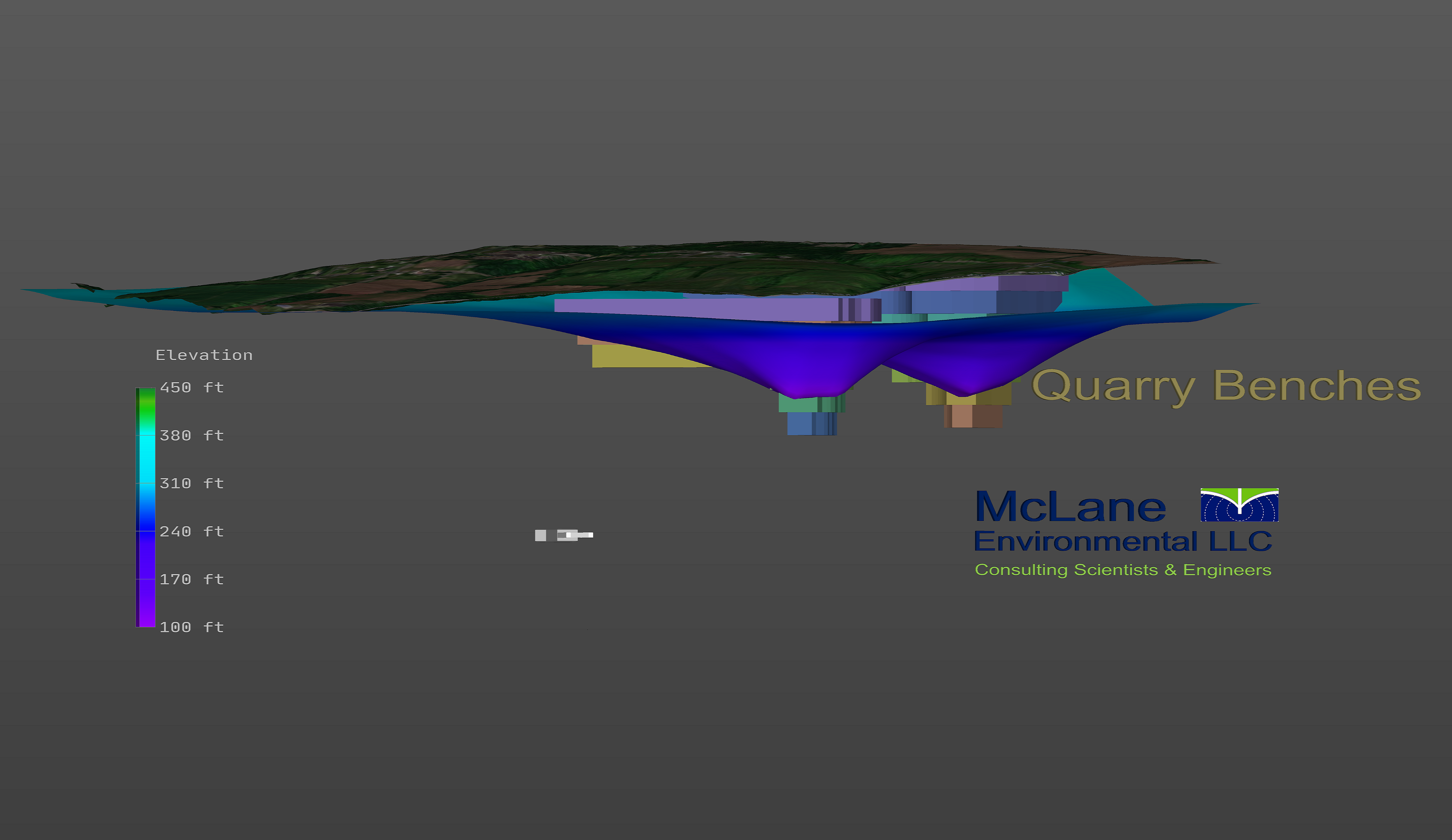Screen dimensions: 1452x840
Task: Click the 240 ft legend label
Action: pos(192,531)
